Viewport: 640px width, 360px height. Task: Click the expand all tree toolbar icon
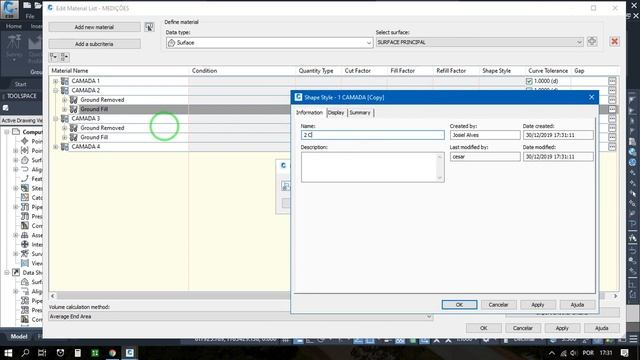[x=53, y=57]
